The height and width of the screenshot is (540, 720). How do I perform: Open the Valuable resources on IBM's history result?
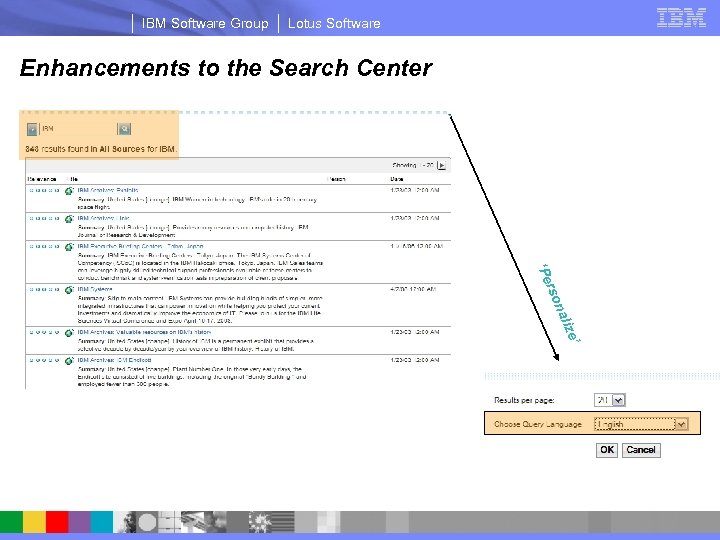[x=144, y=332]
